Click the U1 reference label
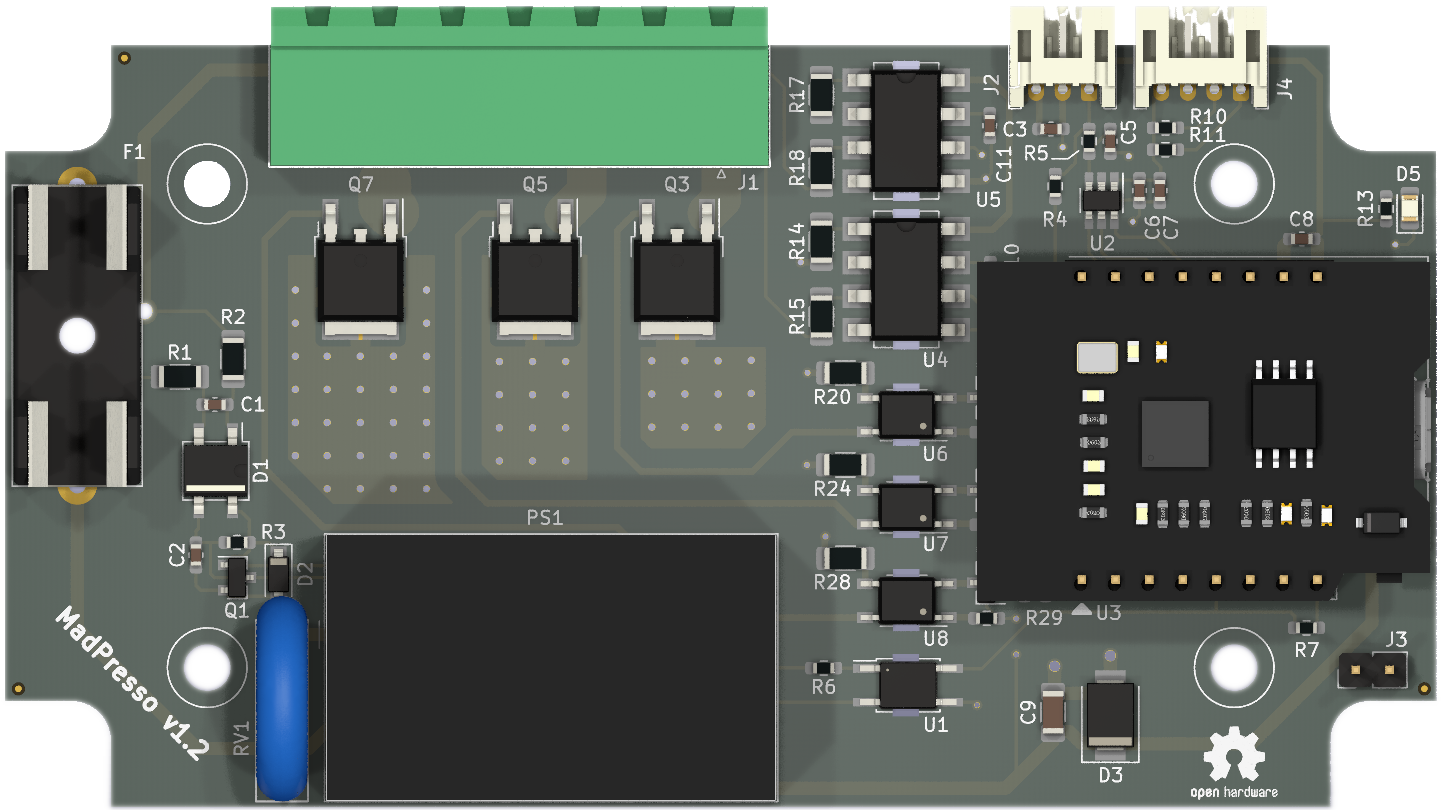Screen dimensions: 1452x810 (936, 725)
